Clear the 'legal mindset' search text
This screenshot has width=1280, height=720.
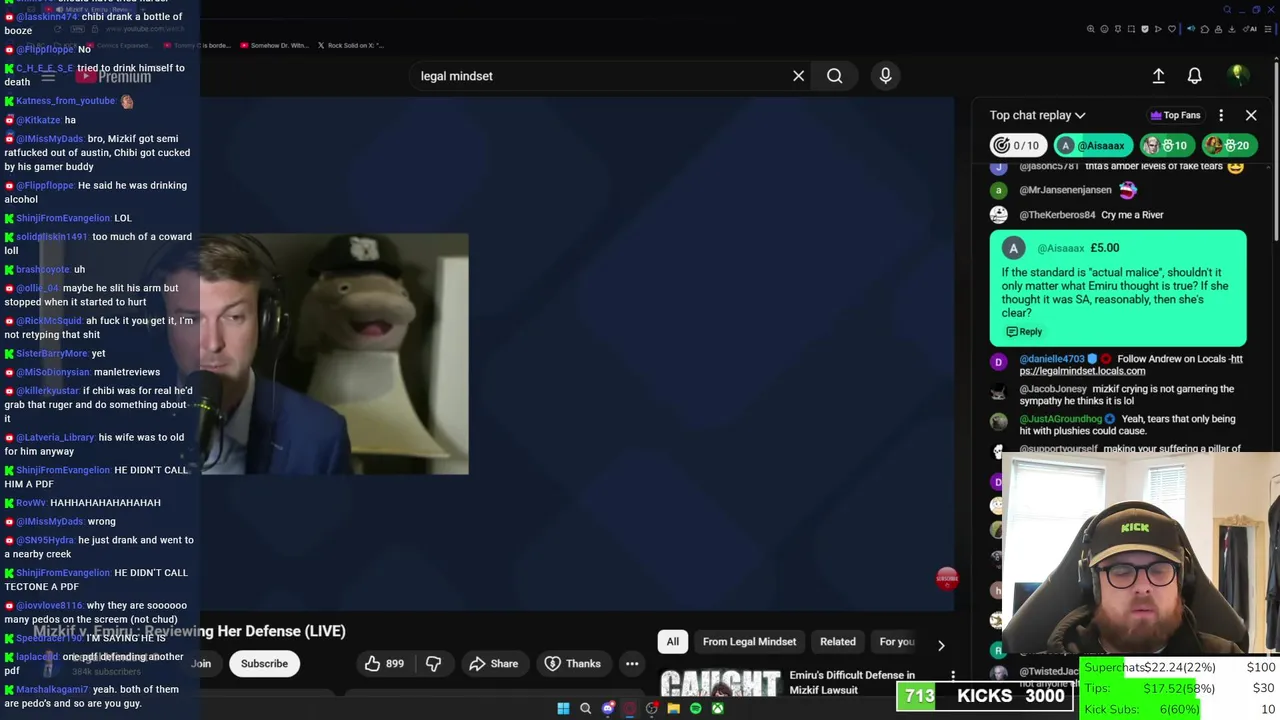pyautogui.click(x=798, y=76)
